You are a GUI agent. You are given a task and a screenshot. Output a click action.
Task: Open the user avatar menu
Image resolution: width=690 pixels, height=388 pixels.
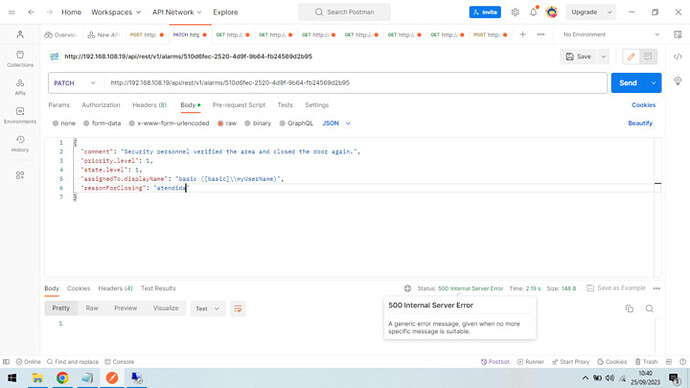tap(551, 12)
